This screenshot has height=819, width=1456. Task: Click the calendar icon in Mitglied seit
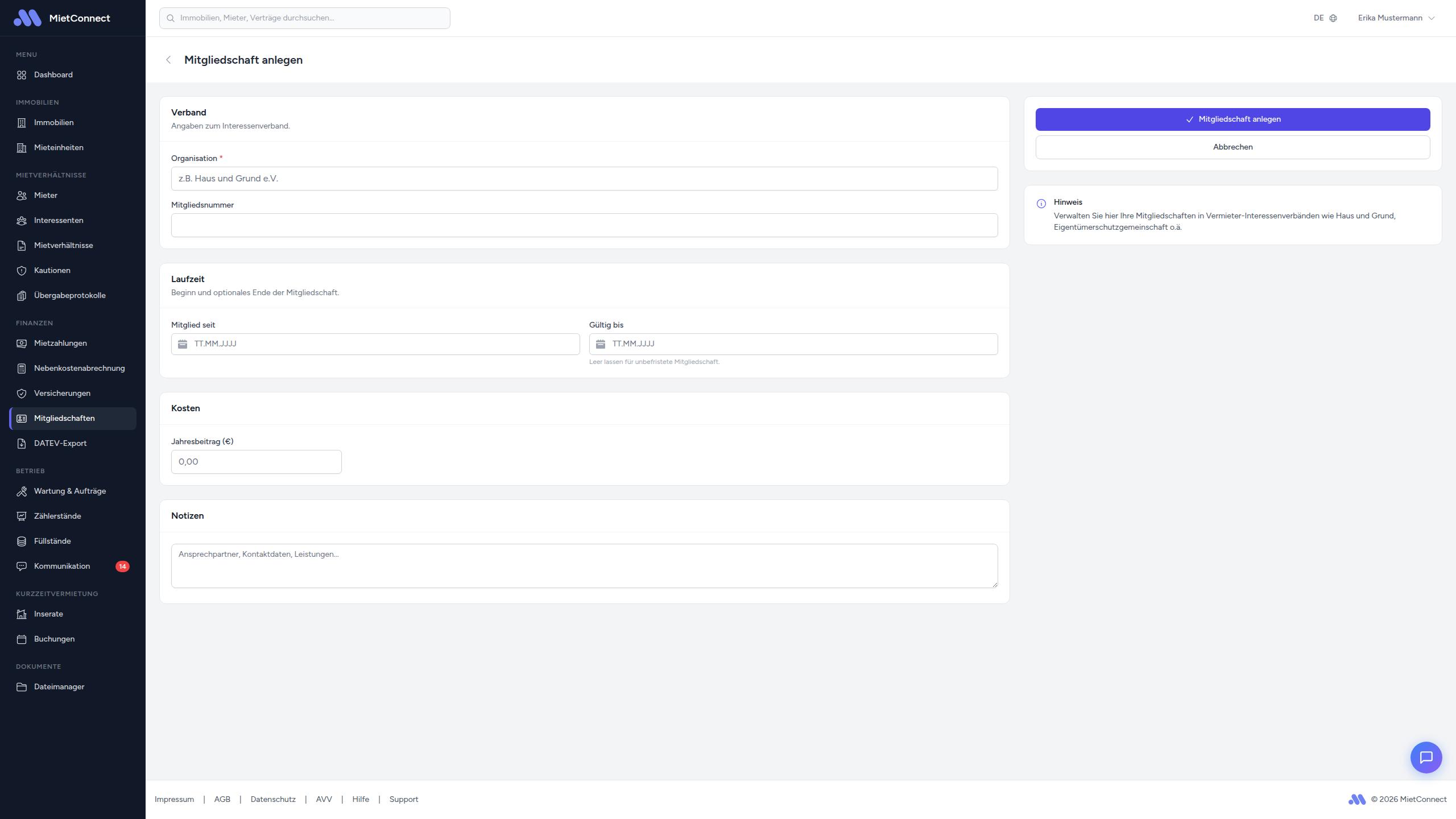[183, 344]
